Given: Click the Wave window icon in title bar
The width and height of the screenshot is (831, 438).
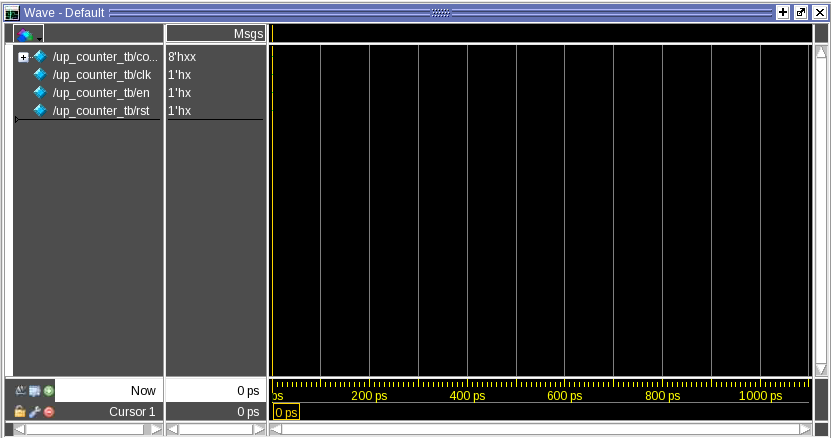Looking at the screenshot, I should [12, 13].
